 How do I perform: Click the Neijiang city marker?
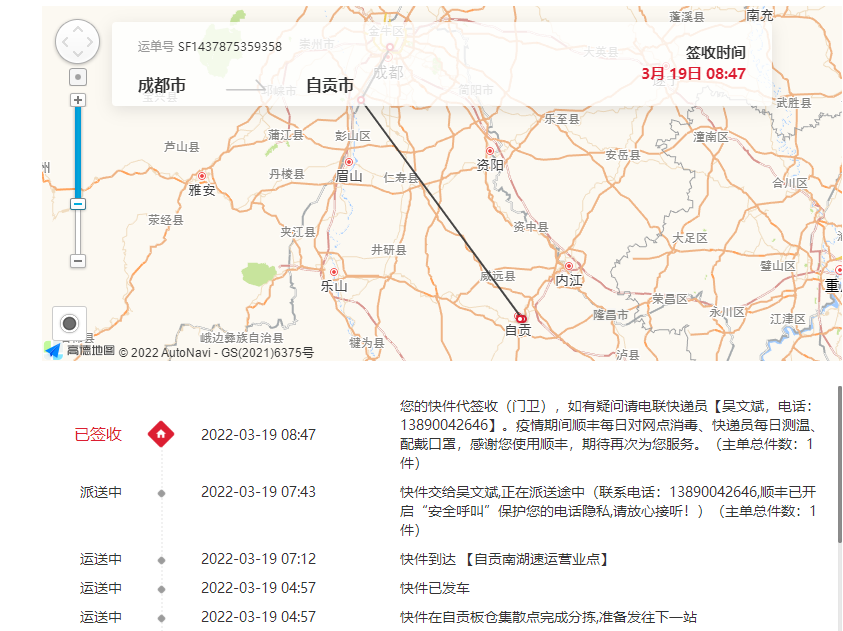(x=569, y=266)
